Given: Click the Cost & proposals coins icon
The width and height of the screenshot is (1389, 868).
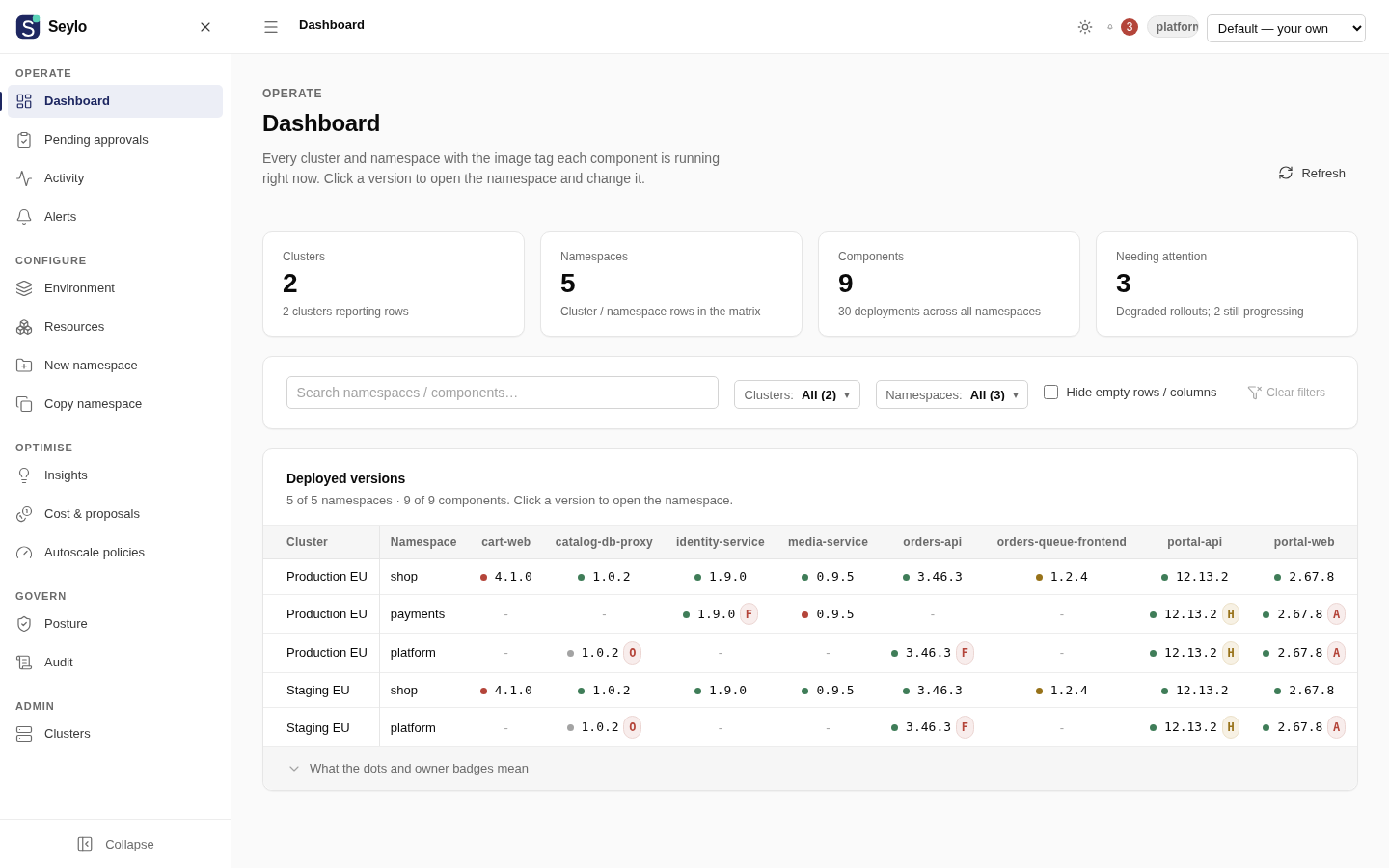Looking at the screenshot, I should point(24,514).
